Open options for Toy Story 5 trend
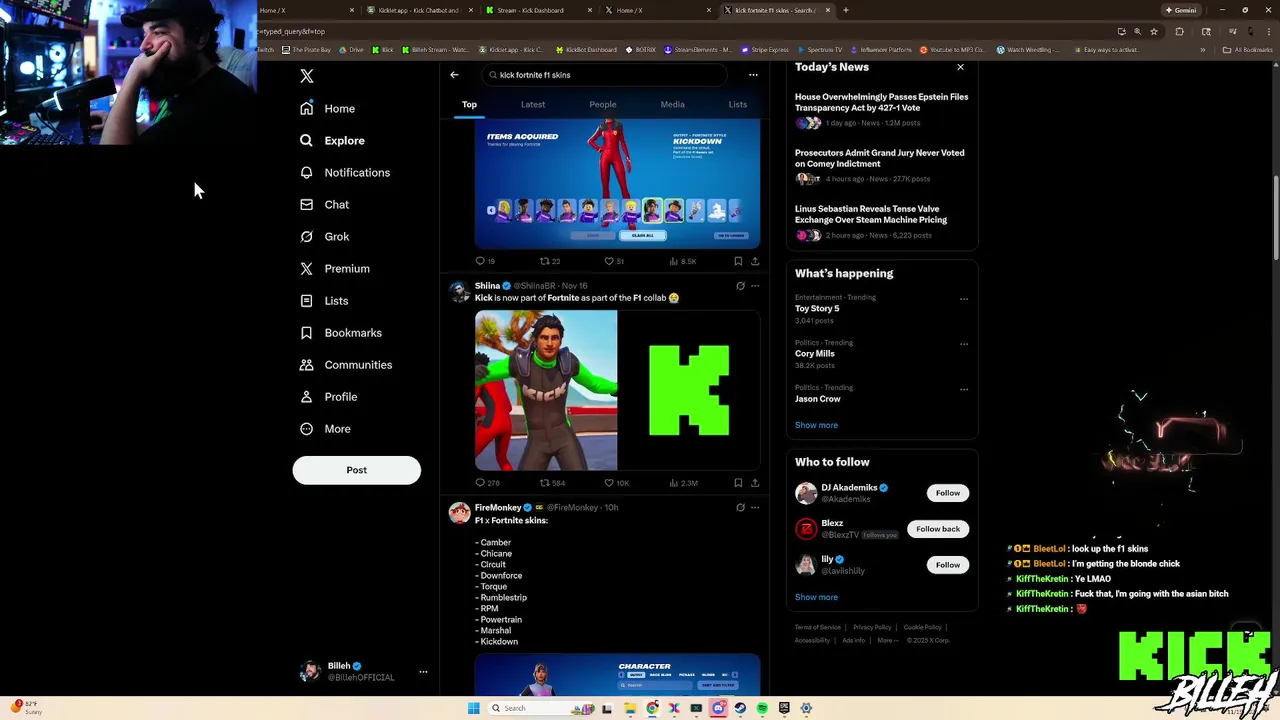The height and width of the screenshot is (720, 1280). [964, 299]
